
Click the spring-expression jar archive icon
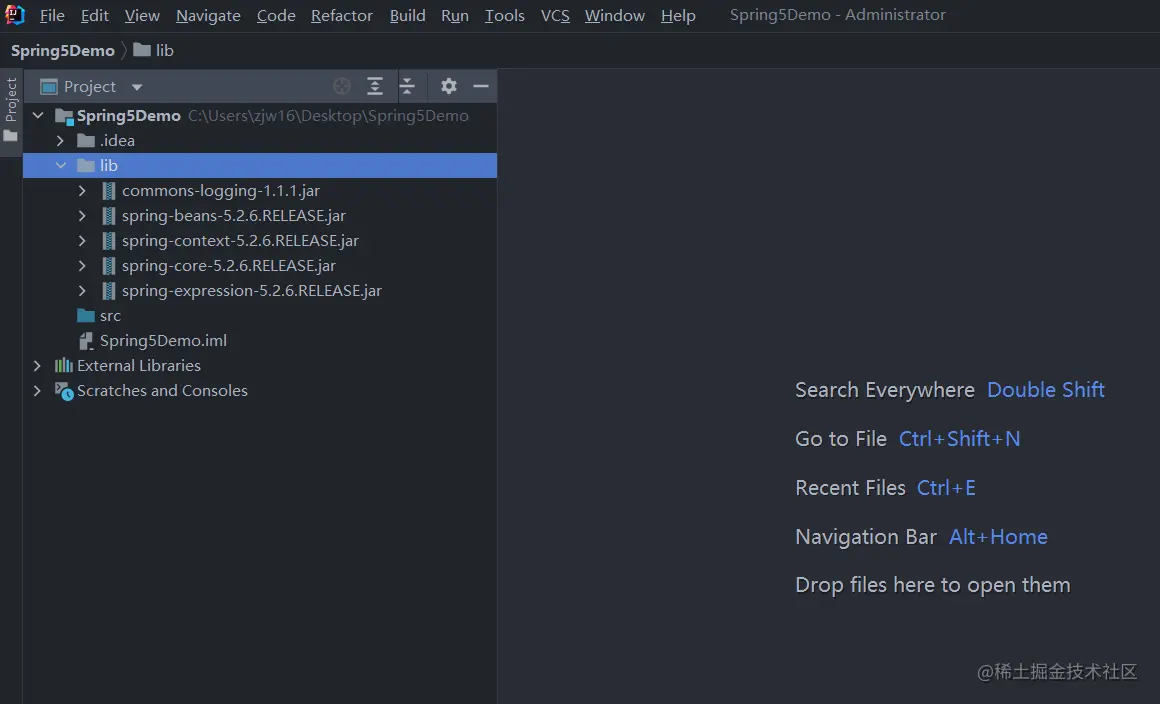click(x=109, y=291)
